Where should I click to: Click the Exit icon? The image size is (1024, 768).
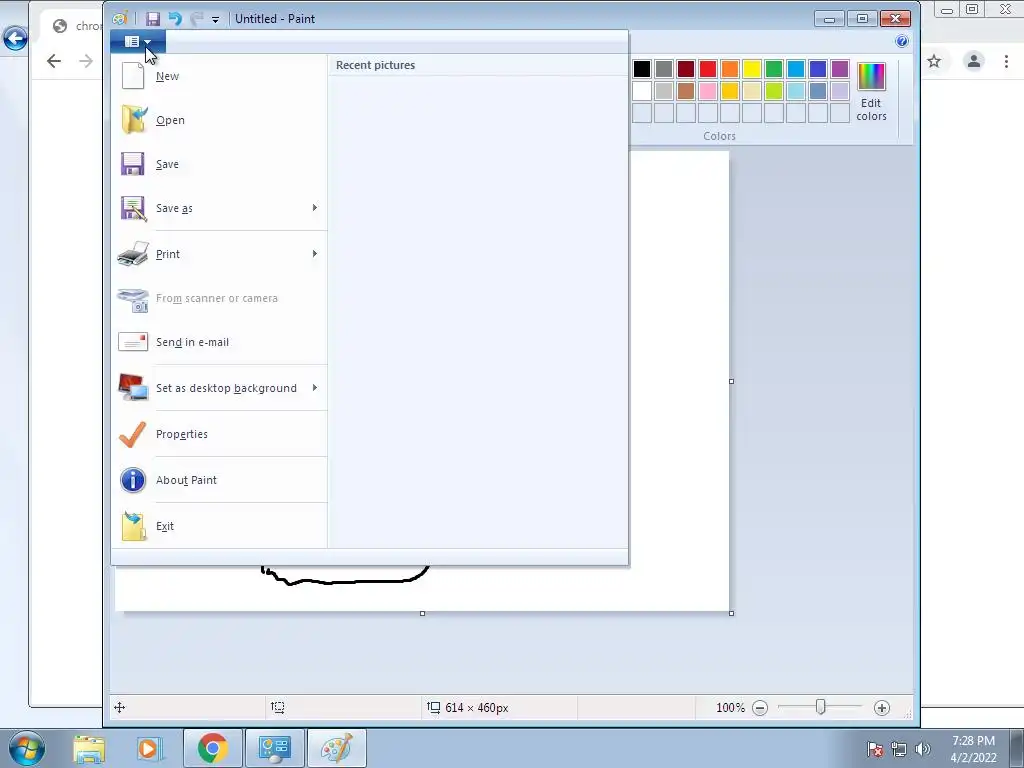134,526
